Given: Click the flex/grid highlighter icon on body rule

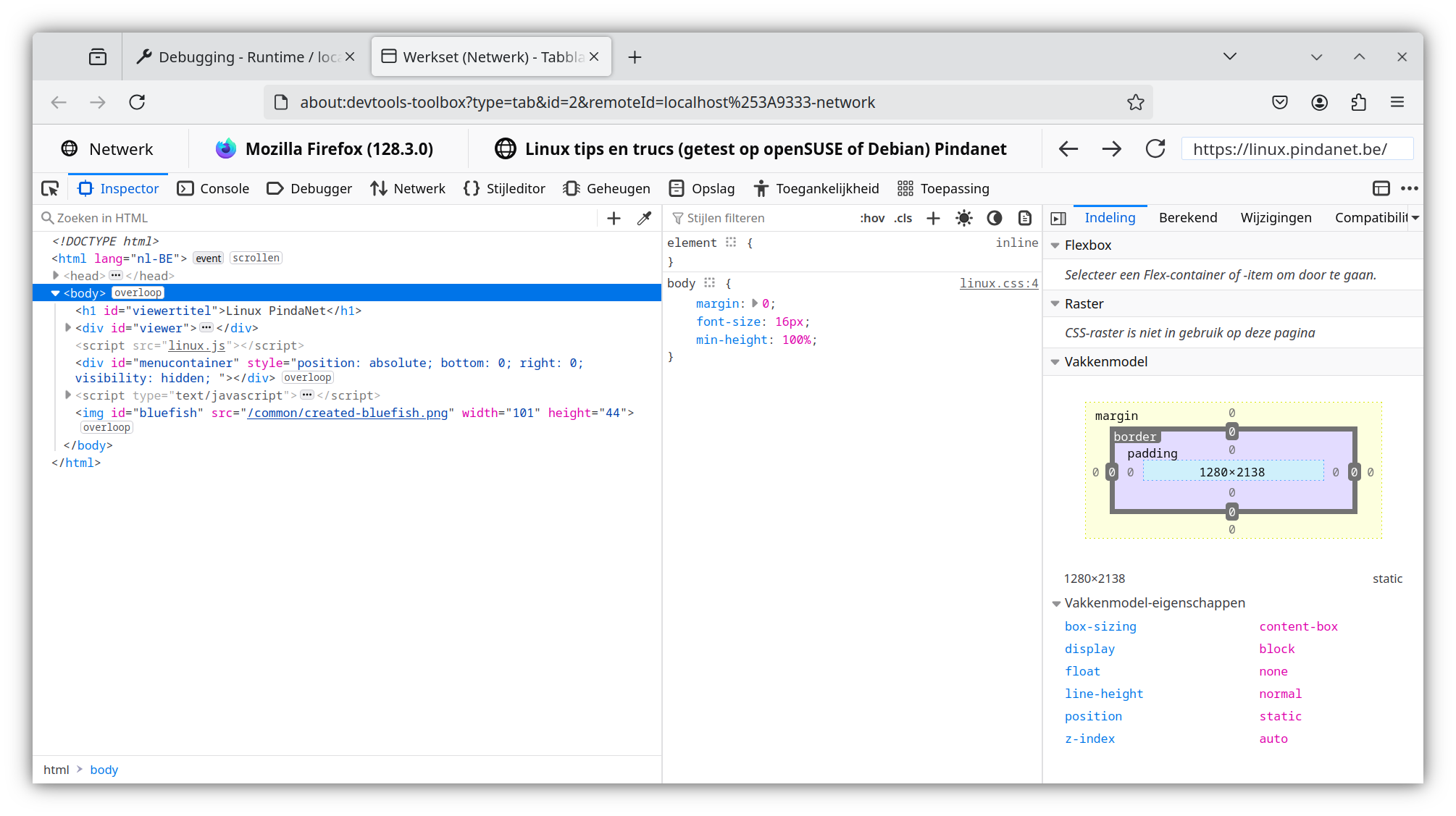Looking at the screenshot, I should pos(709,283).
